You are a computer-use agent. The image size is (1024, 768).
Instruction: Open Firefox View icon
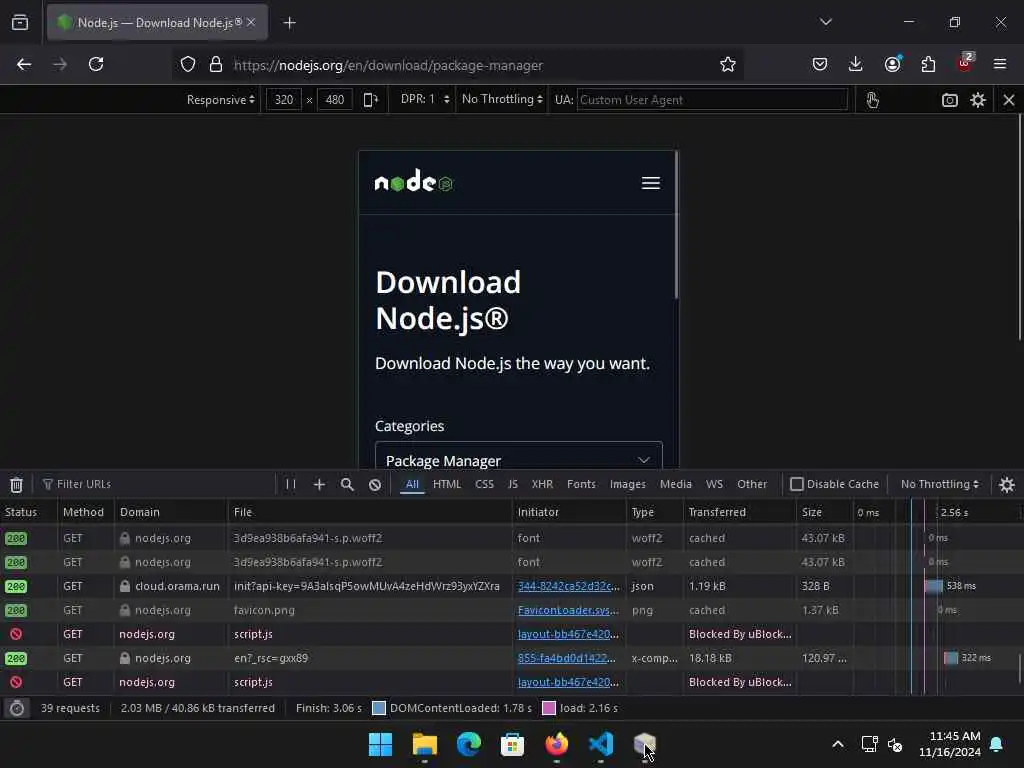20,22
